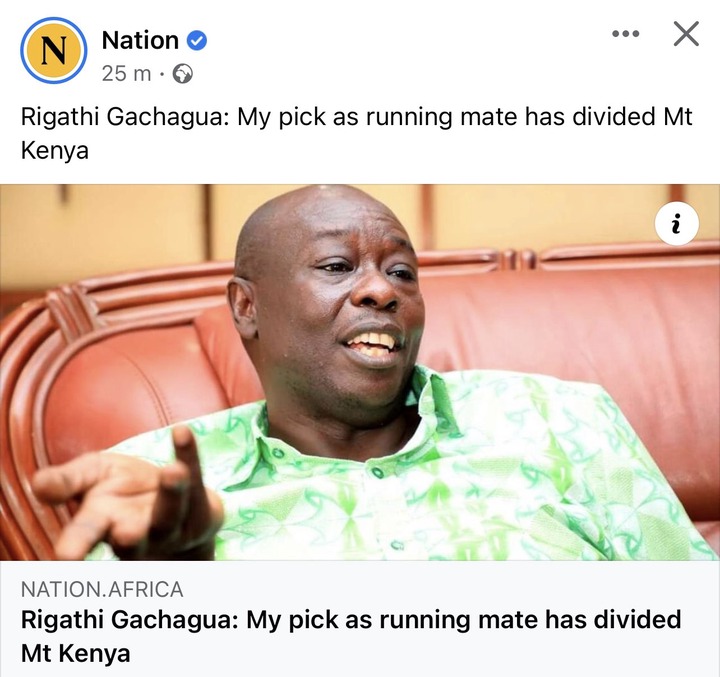Click the globe public audience icon
Screen dimensions: 720x677
click(x=182, y=73)
